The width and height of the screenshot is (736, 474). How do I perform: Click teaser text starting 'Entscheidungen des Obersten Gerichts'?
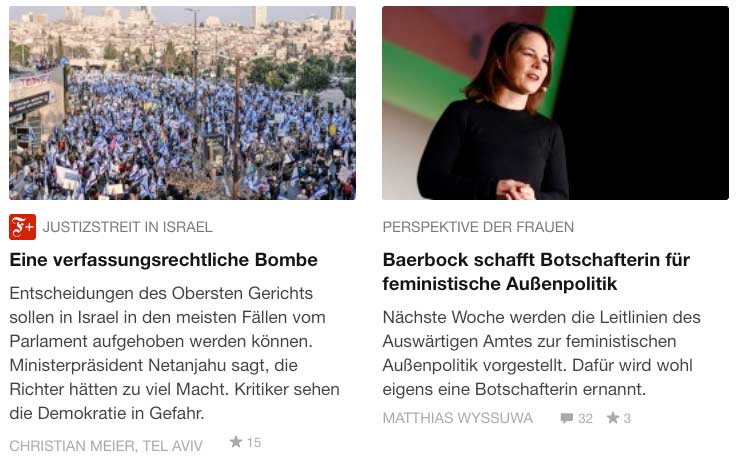pyautogui.click(x=175, y=353)
